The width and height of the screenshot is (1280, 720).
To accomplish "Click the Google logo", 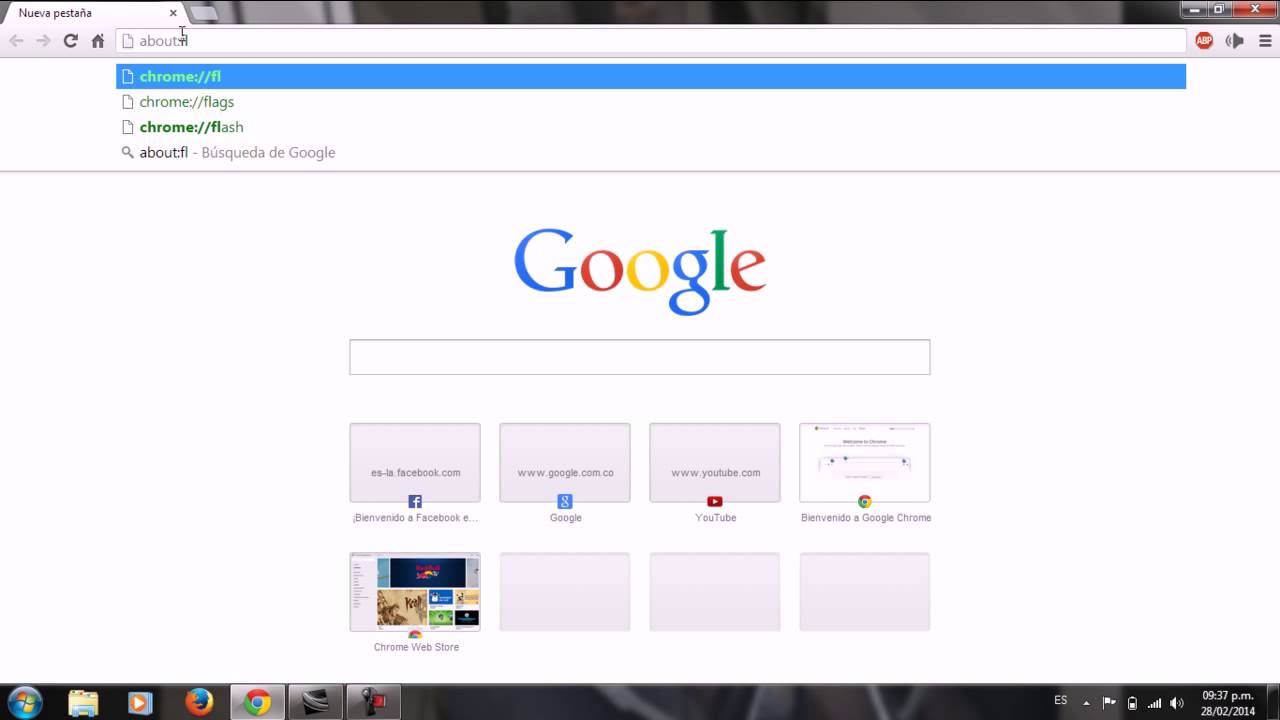I will (x=640, y=271).
